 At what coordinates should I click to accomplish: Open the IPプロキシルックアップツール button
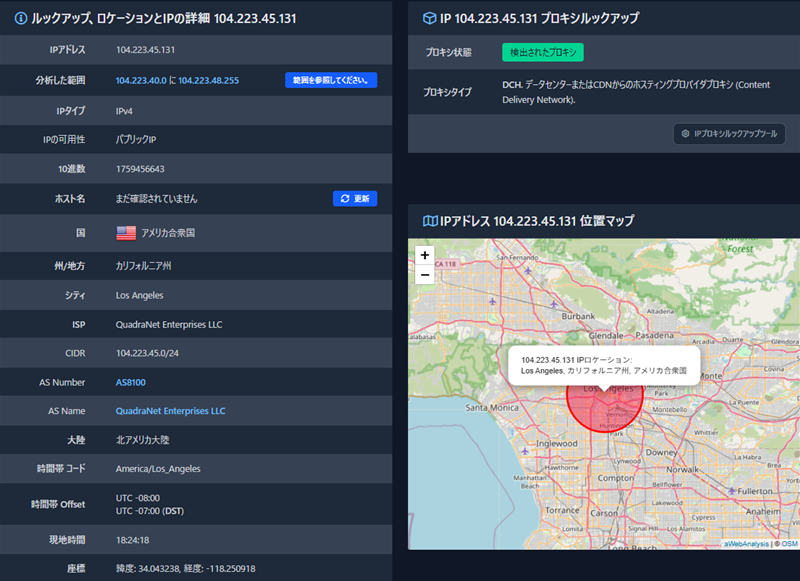[729, 134]
